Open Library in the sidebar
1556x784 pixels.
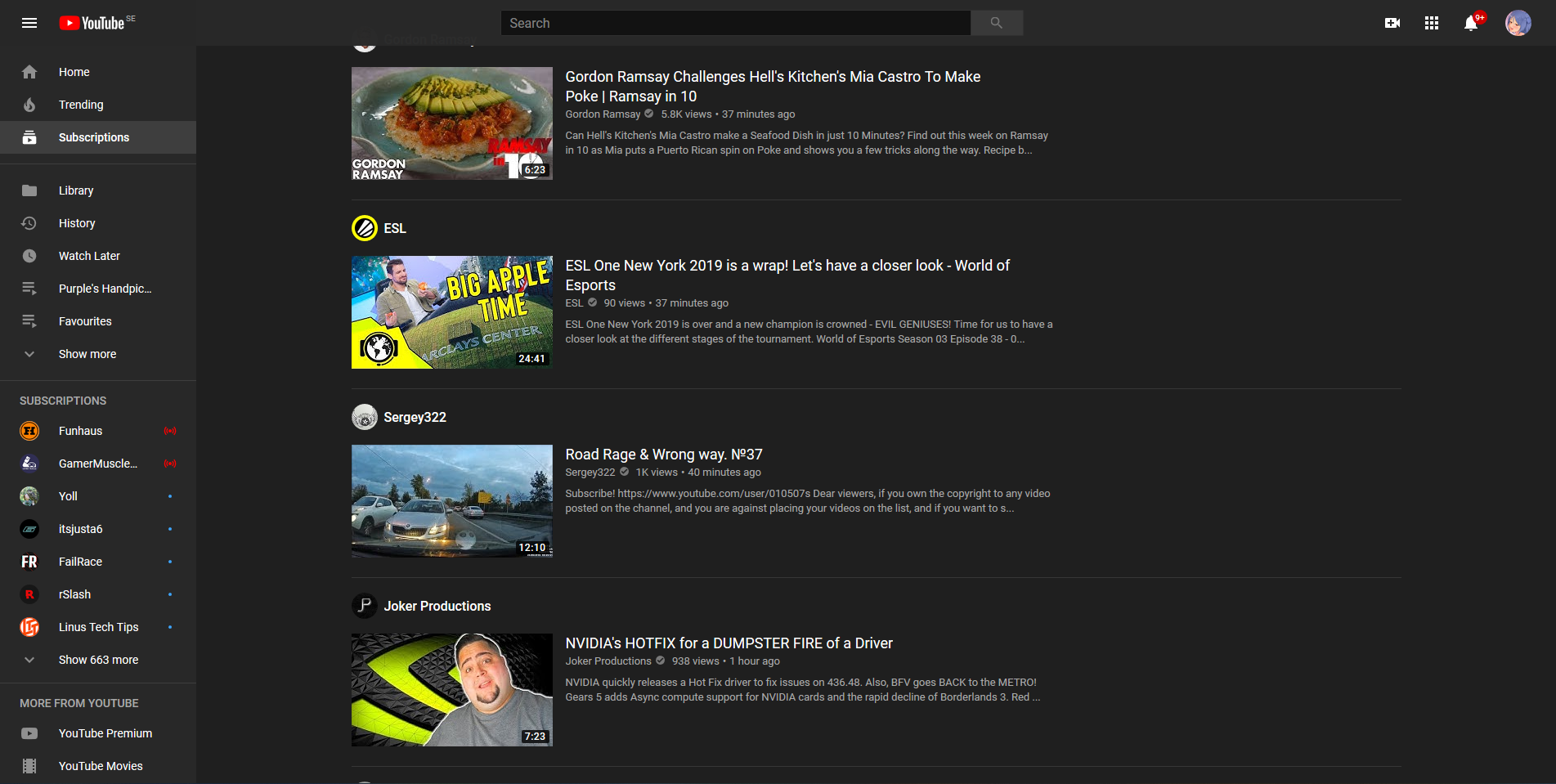(x=98, y=190)
